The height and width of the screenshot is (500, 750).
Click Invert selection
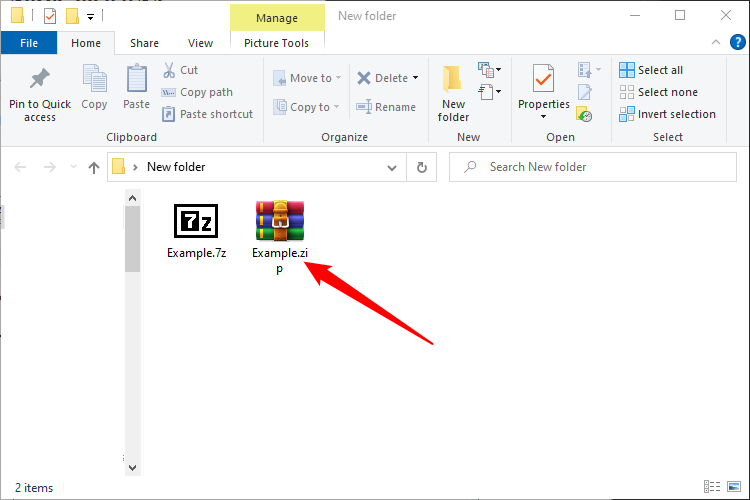point(667,114)
